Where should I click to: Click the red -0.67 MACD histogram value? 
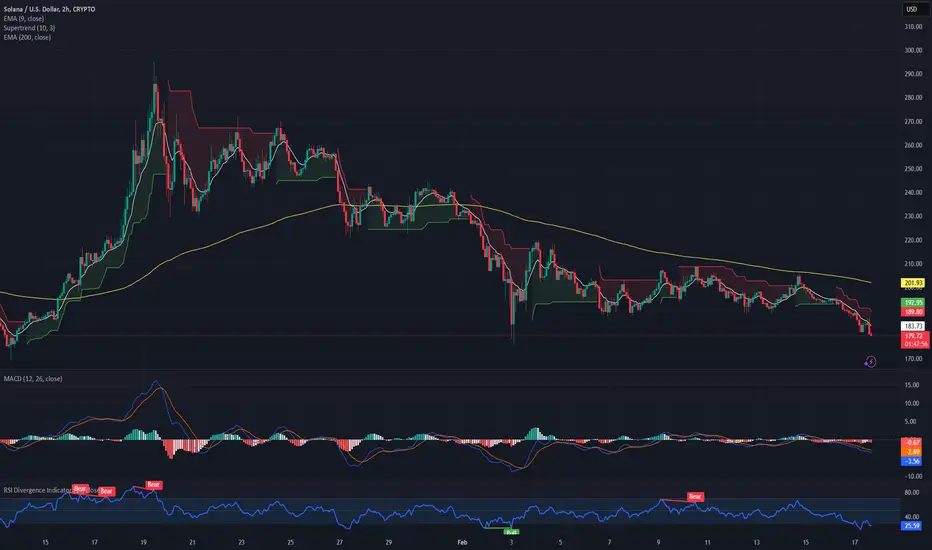pyautogui.click(x=912, y=442)
